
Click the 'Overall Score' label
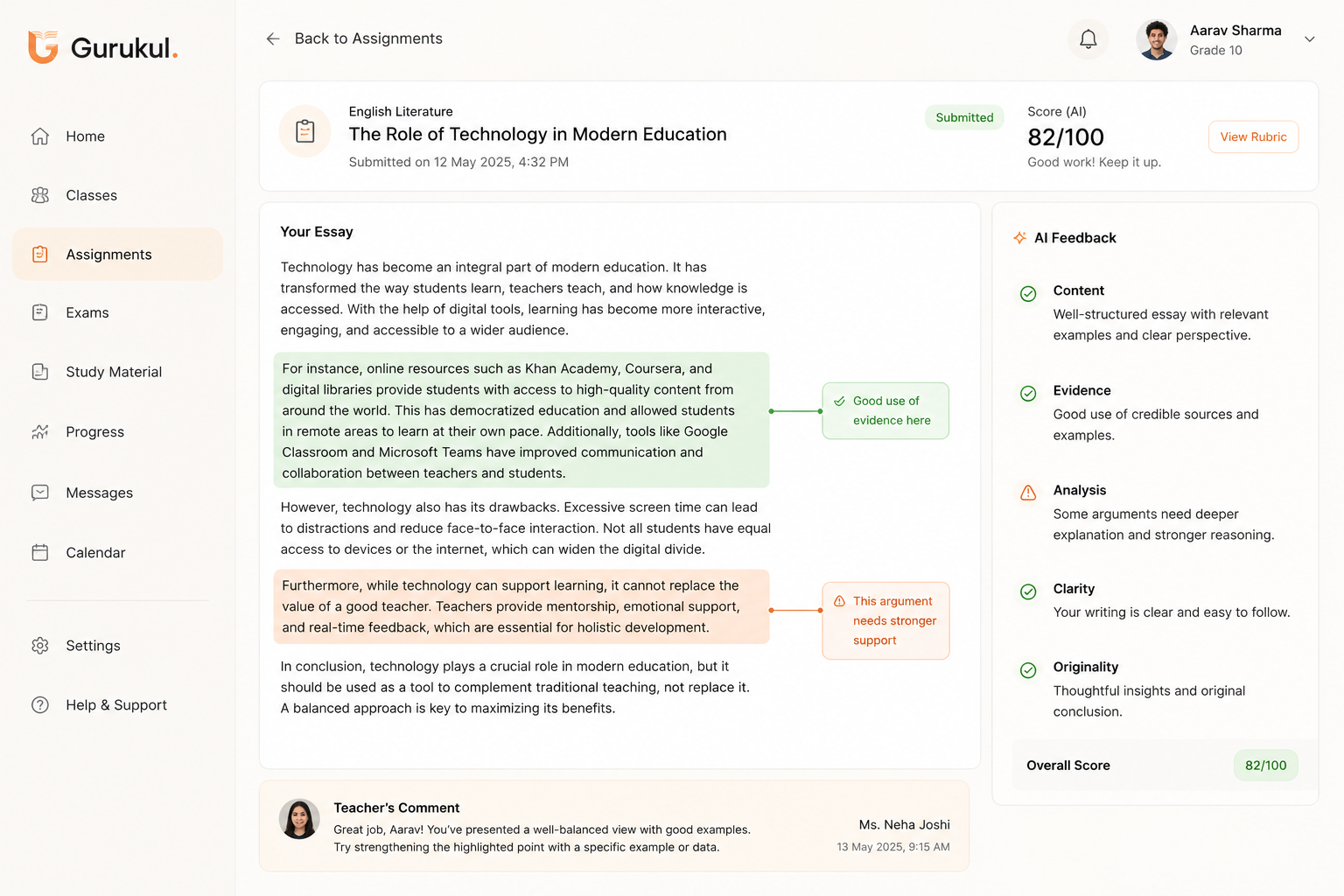[x=1068, y=766]
